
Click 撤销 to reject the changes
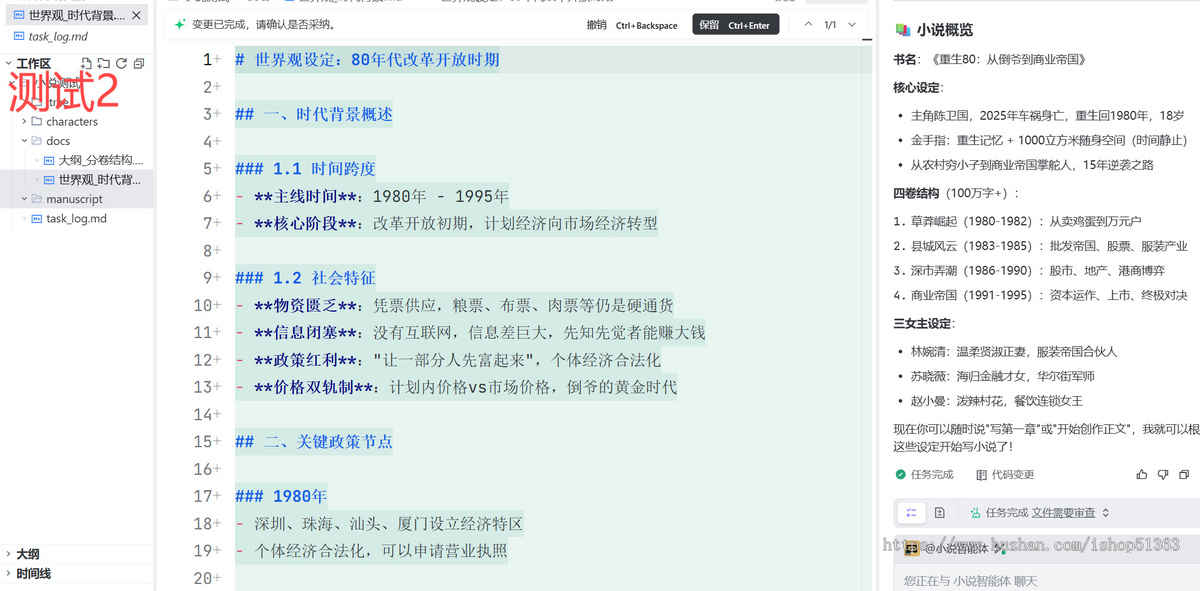tap(631, 25)
